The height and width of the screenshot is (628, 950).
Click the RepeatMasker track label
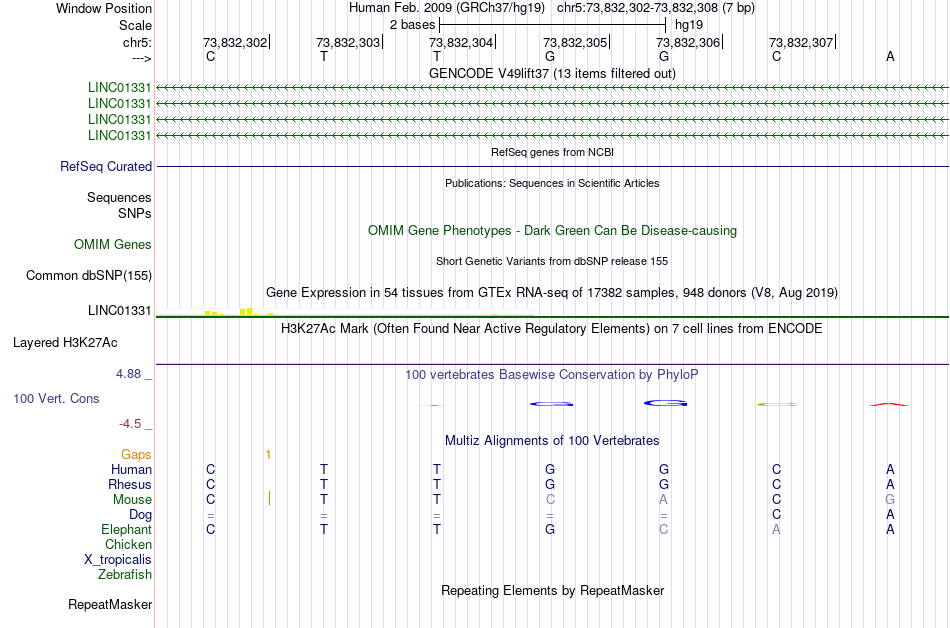pyautogui.click(x=110, y=604)
